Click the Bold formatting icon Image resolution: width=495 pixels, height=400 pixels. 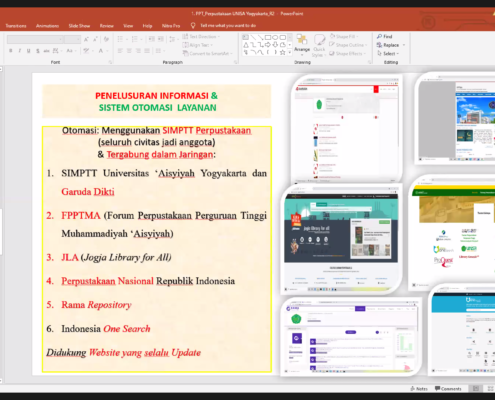tap(11, 51)
